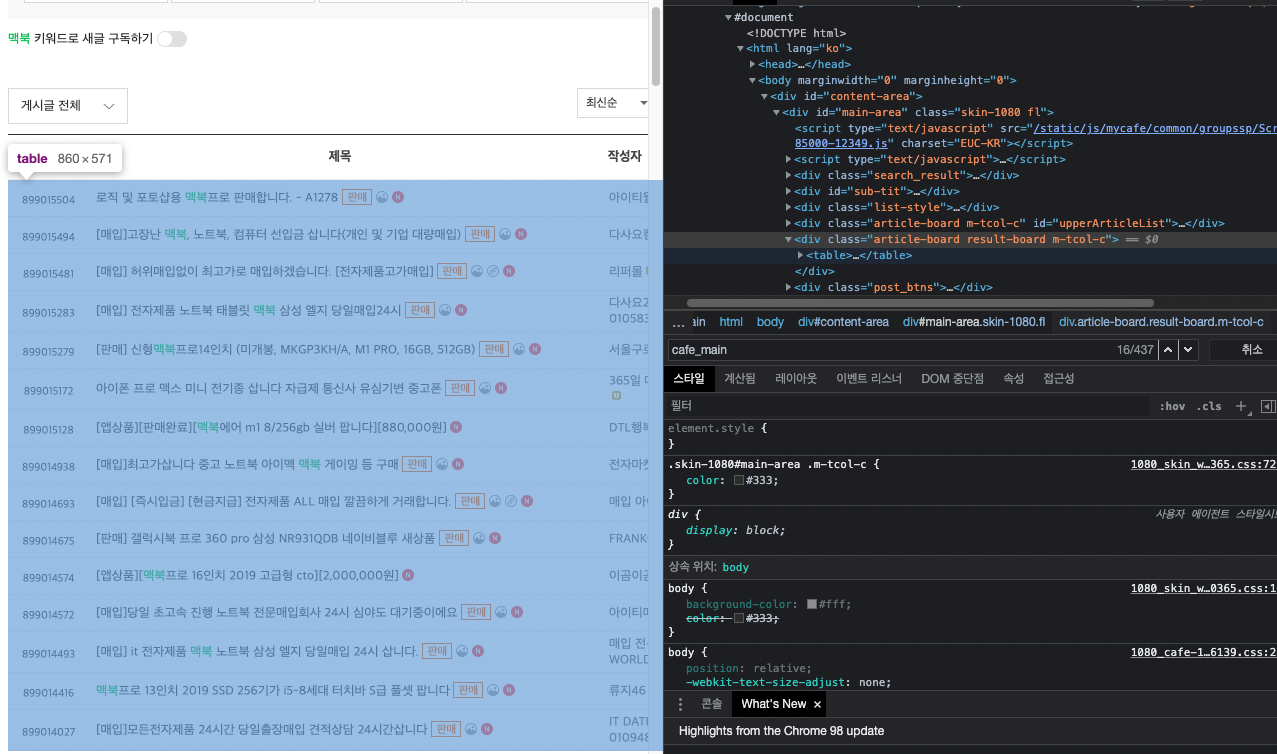1277x754 pixels.
Task: Expand div id sub-tit node
Action: pos(788,191)
